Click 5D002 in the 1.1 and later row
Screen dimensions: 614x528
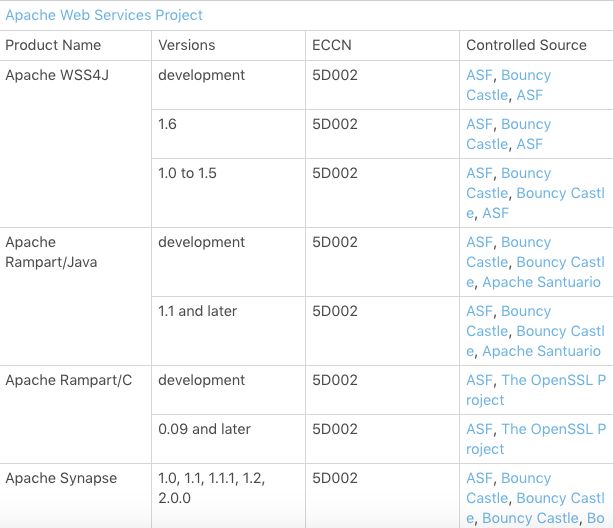[335, 311]
